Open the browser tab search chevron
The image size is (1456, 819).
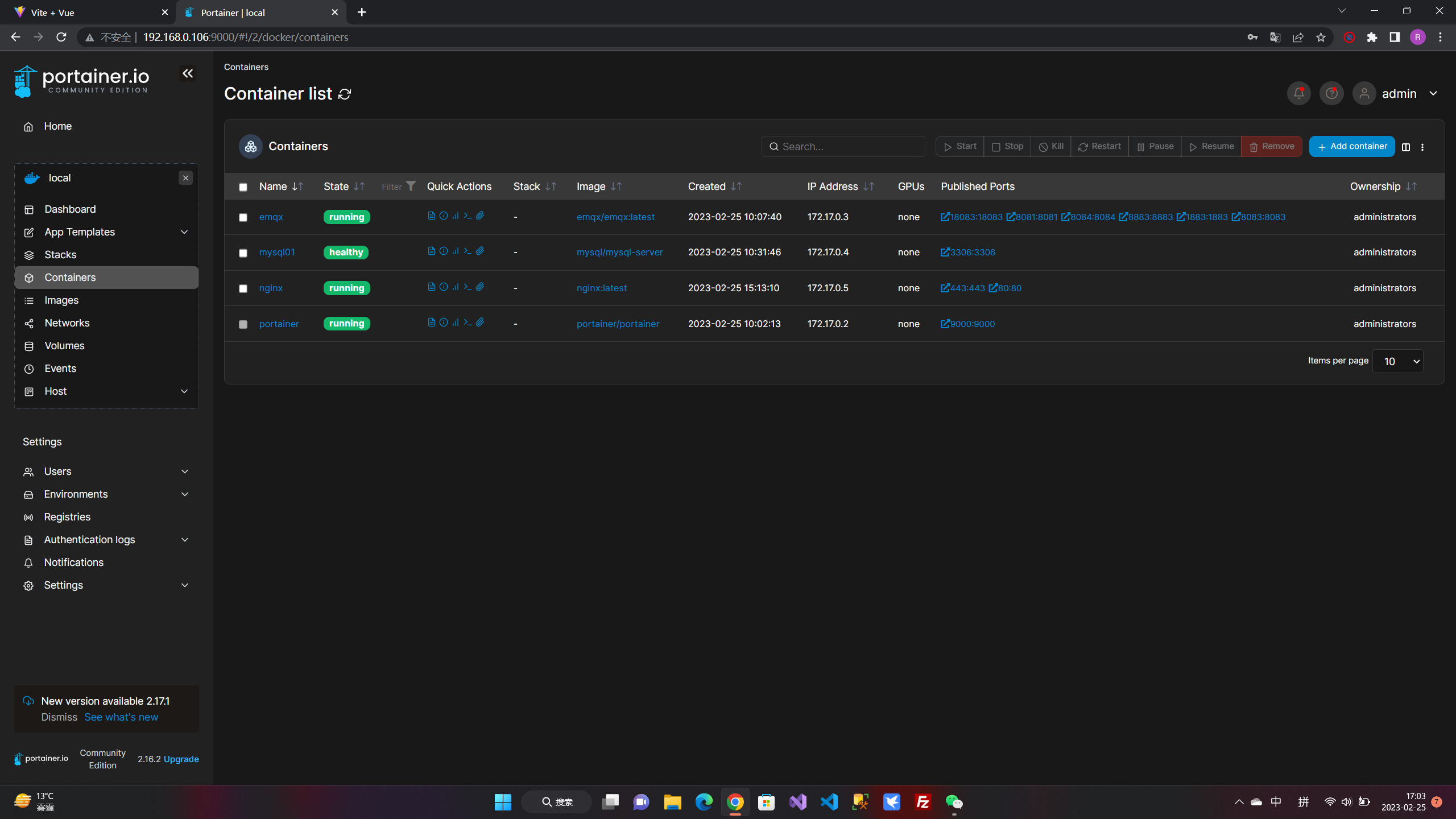1342,11
